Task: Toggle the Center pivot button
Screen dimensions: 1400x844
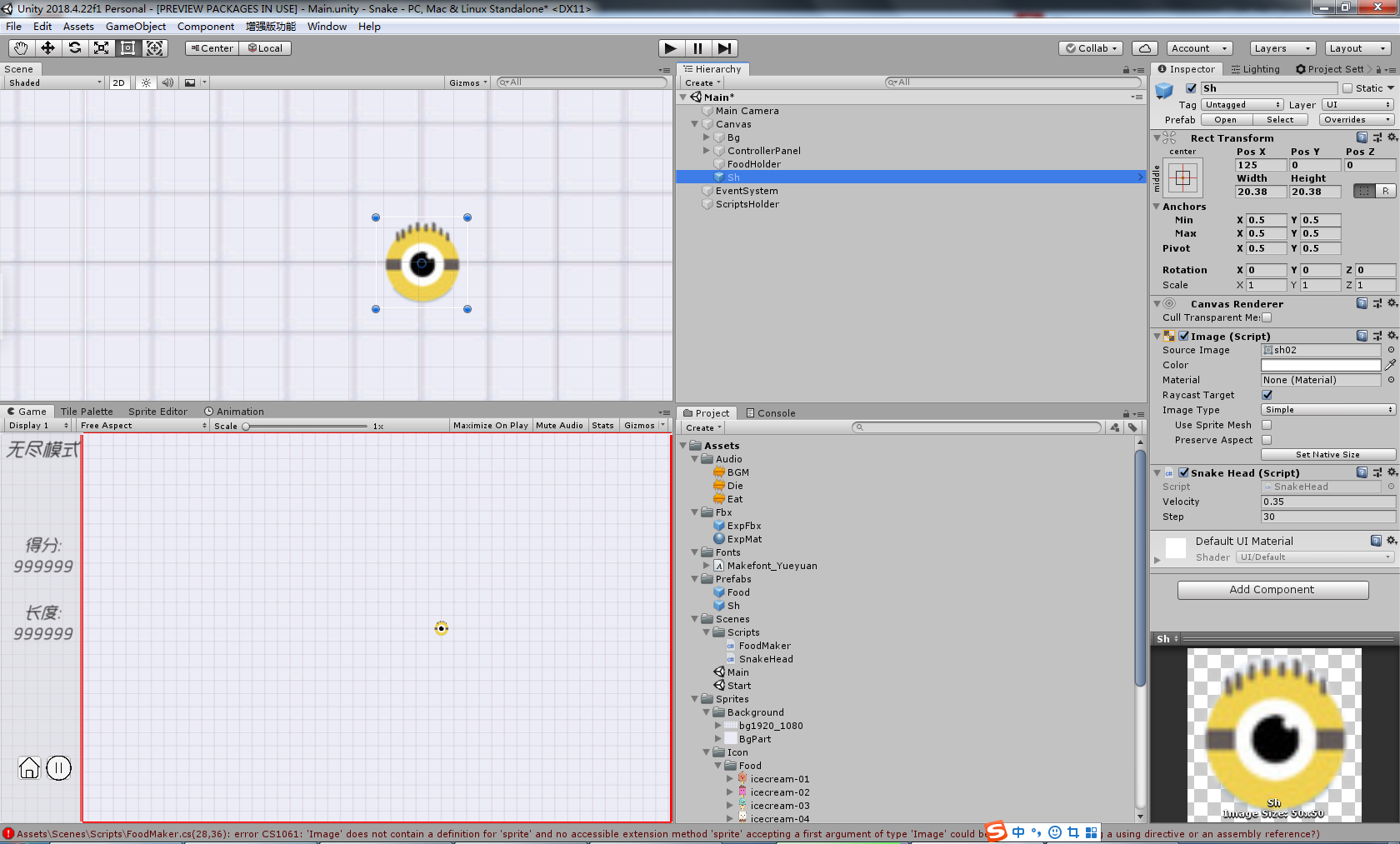Action: click(212, 48)
